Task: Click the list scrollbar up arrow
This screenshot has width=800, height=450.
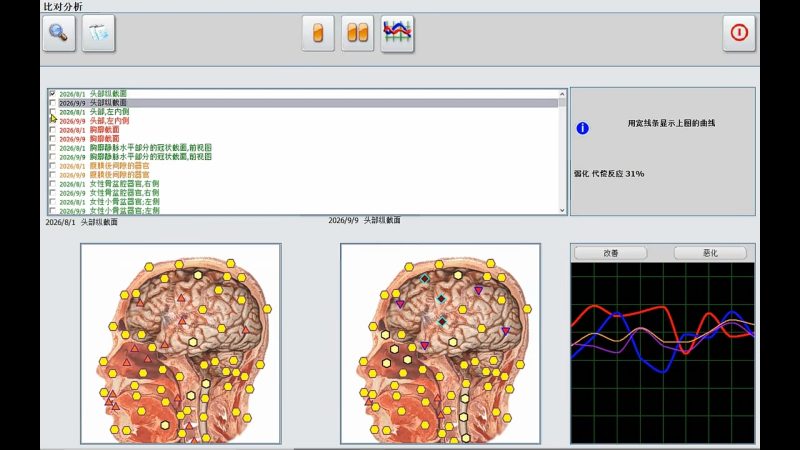Action: (x=562, y=94)
